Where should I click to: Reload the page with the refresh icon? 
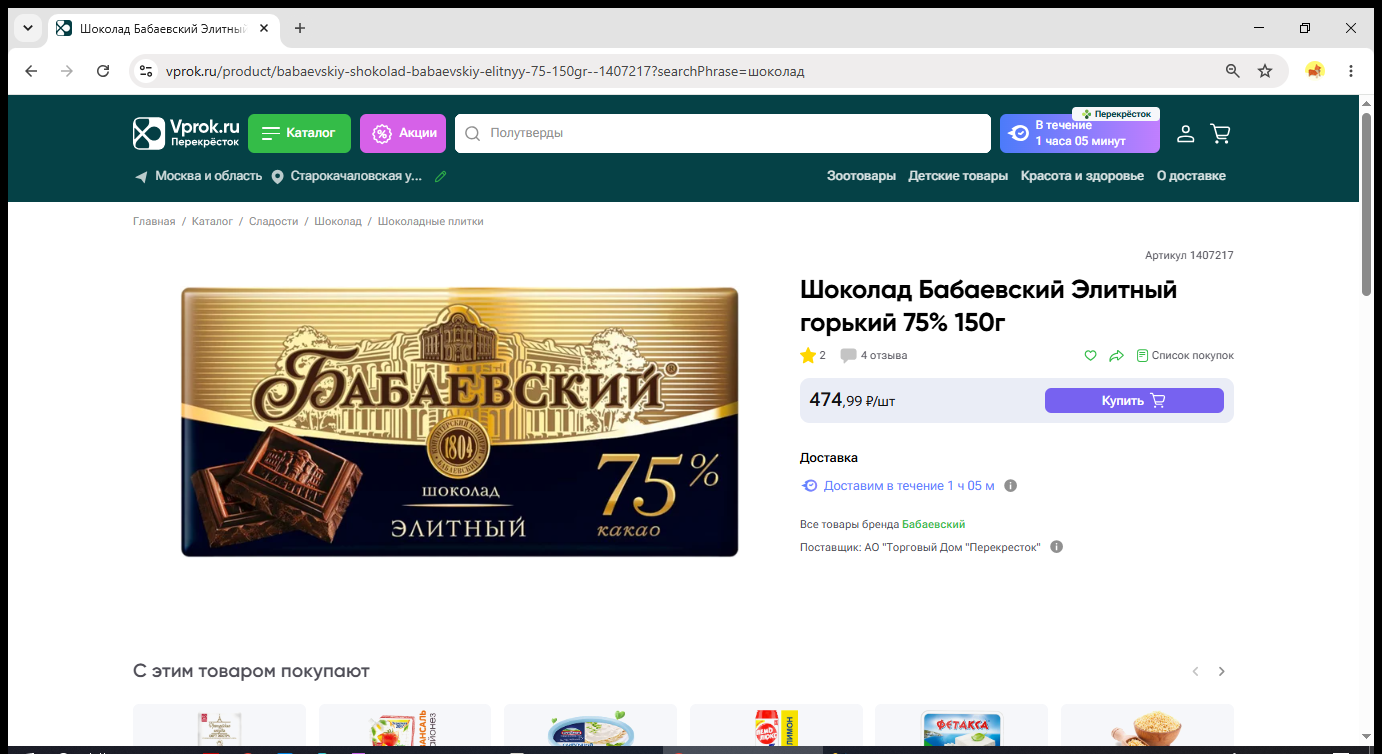[x=103, y=71]
